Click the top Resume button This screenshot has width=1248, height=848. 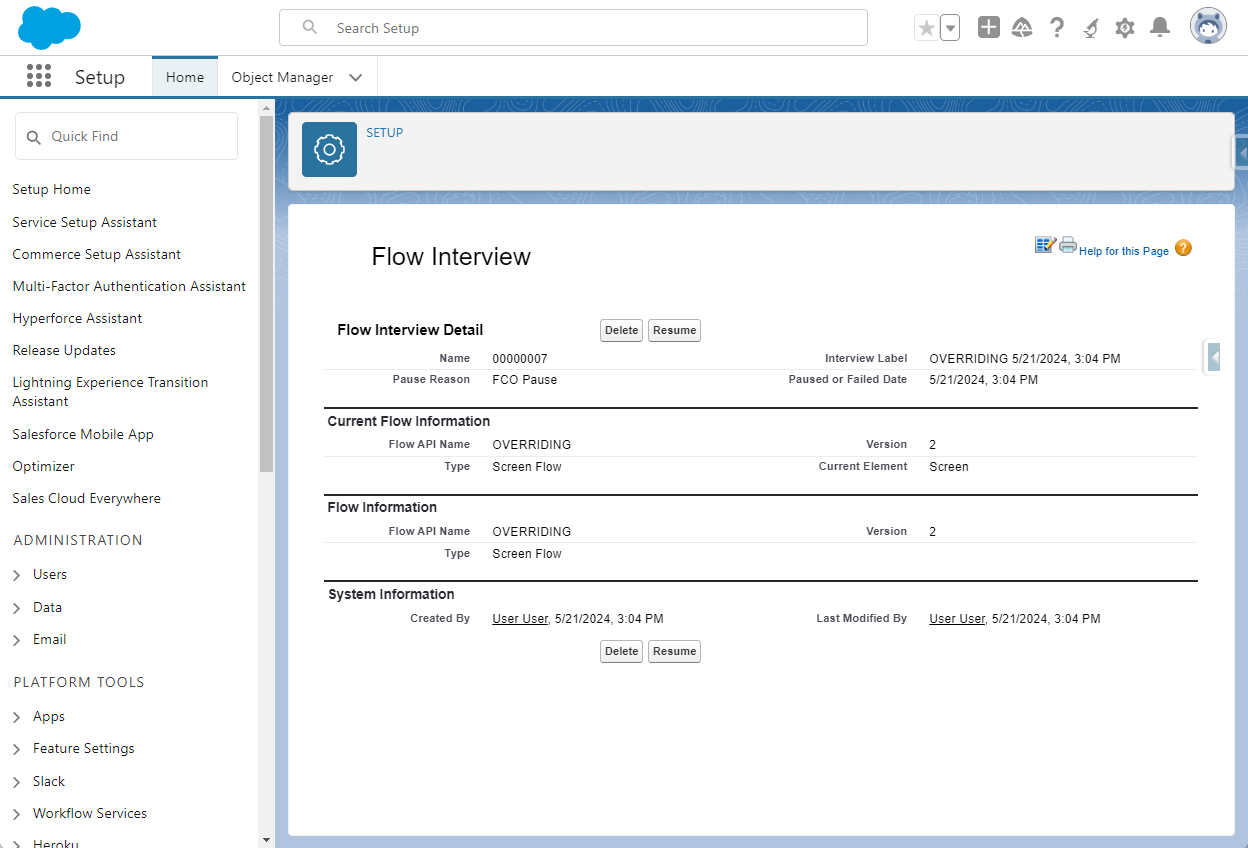675,330
